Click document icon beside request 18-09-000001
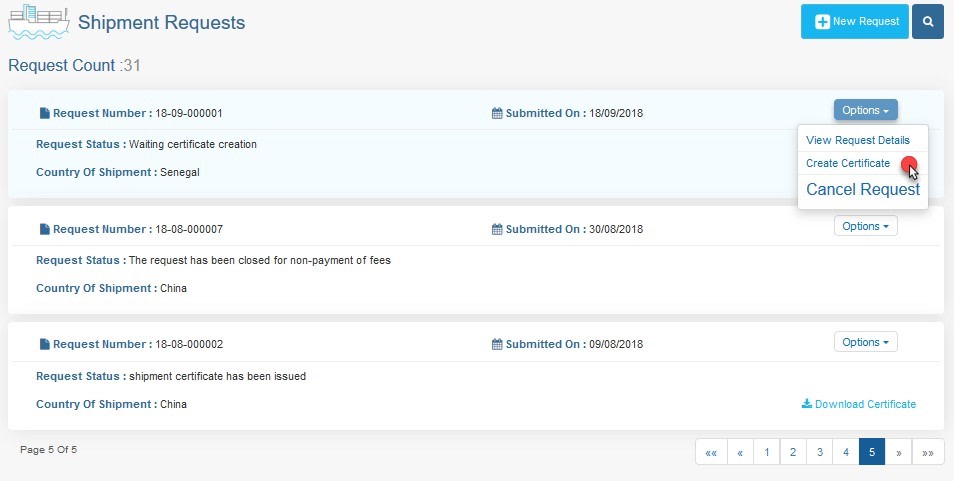 coord(44,113)
